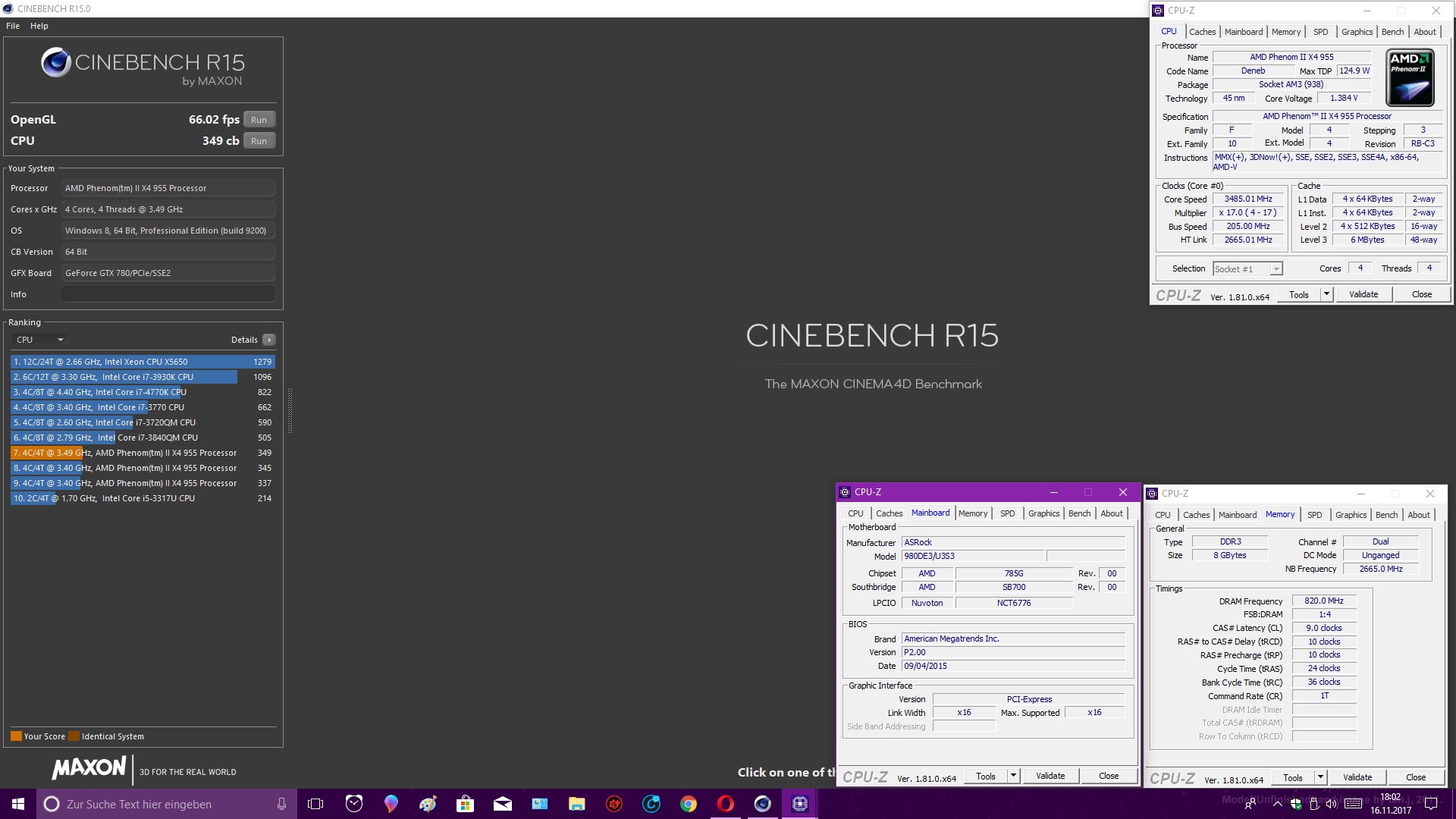Open Opera browser from the taskbar
Screen dimensions: 1456x819
click(x=725, y=804)
